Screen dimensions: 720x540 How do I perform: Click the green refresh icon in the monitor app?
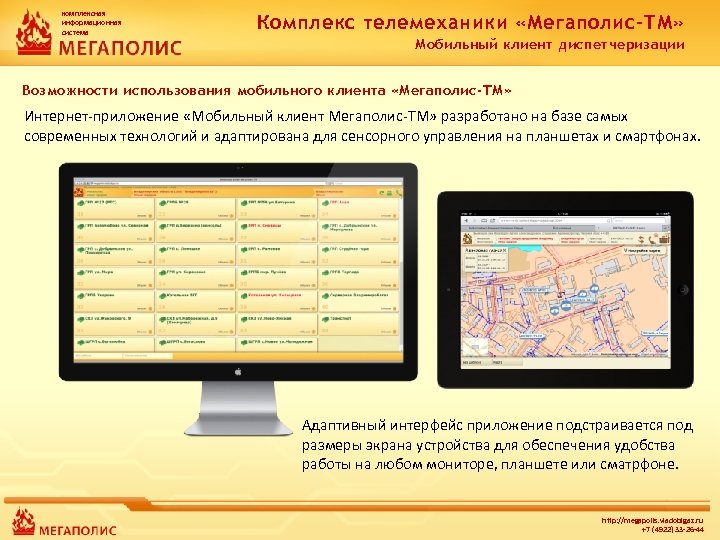pyautogui.click(x=381, y=193)
